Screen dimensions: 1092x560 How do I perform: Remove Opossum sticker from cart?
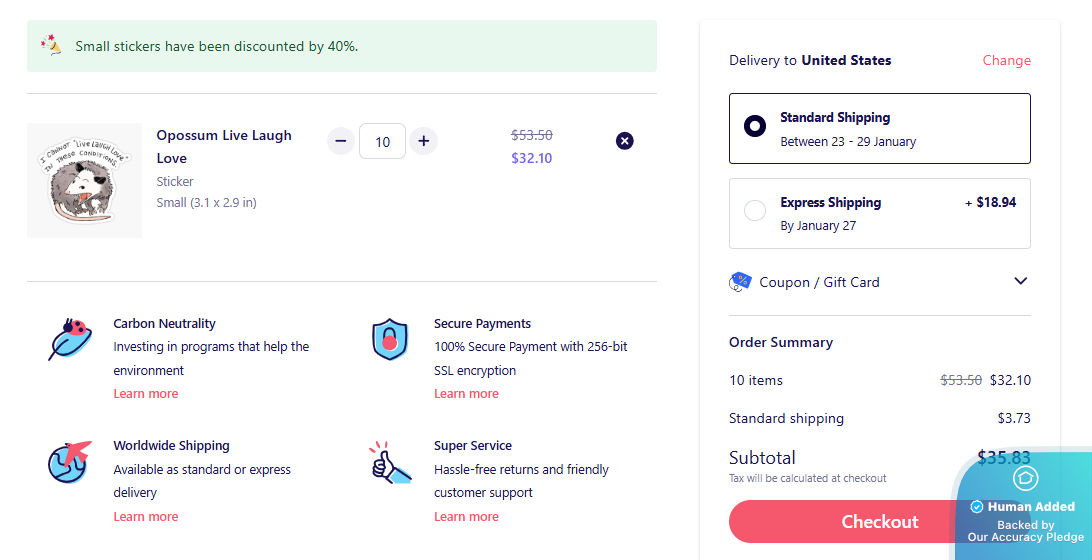pyautogui.click(x=625, y=141)
